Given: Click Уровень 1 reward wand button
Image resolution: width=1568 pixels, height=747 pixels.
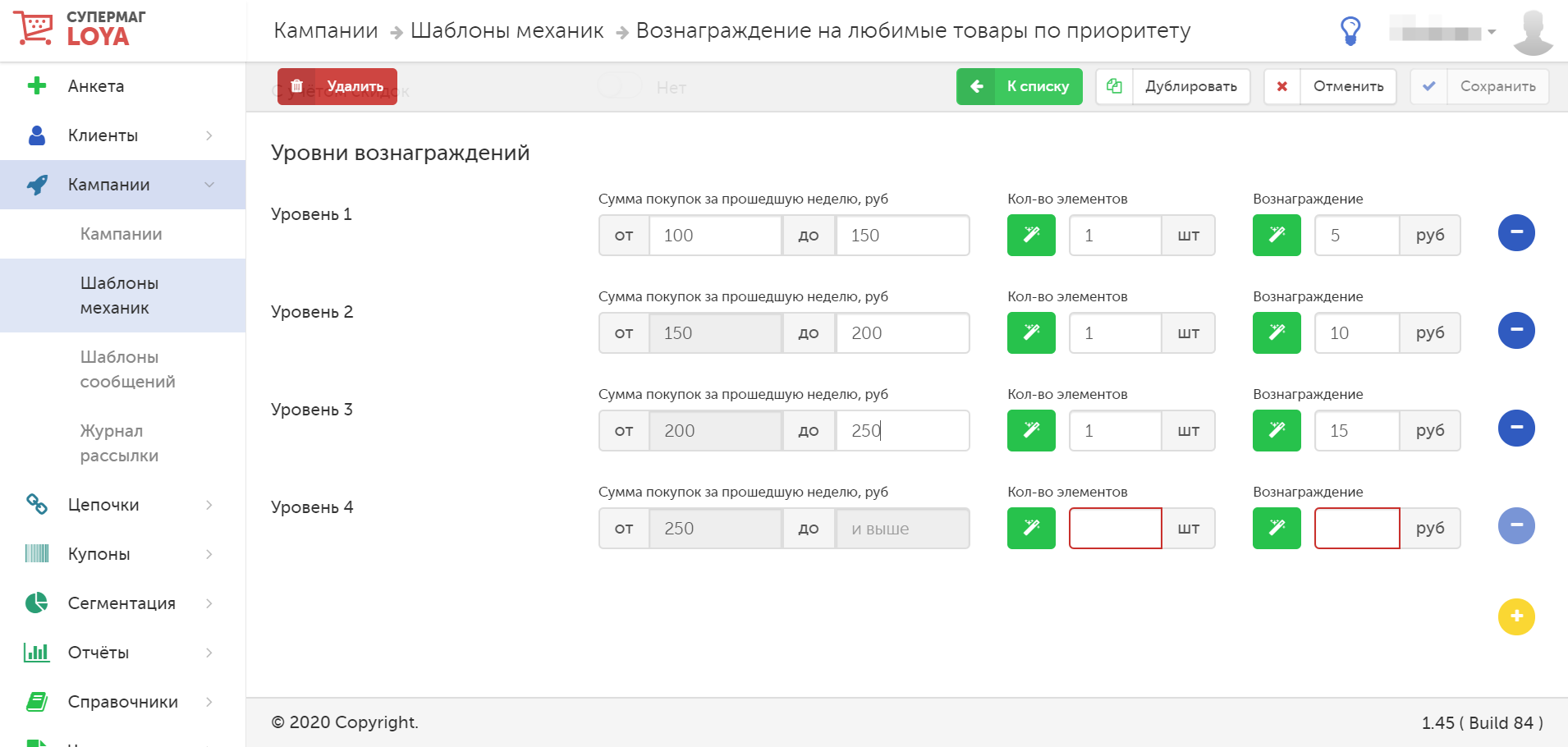Looking at the screenshot, I should [1277, 235].
